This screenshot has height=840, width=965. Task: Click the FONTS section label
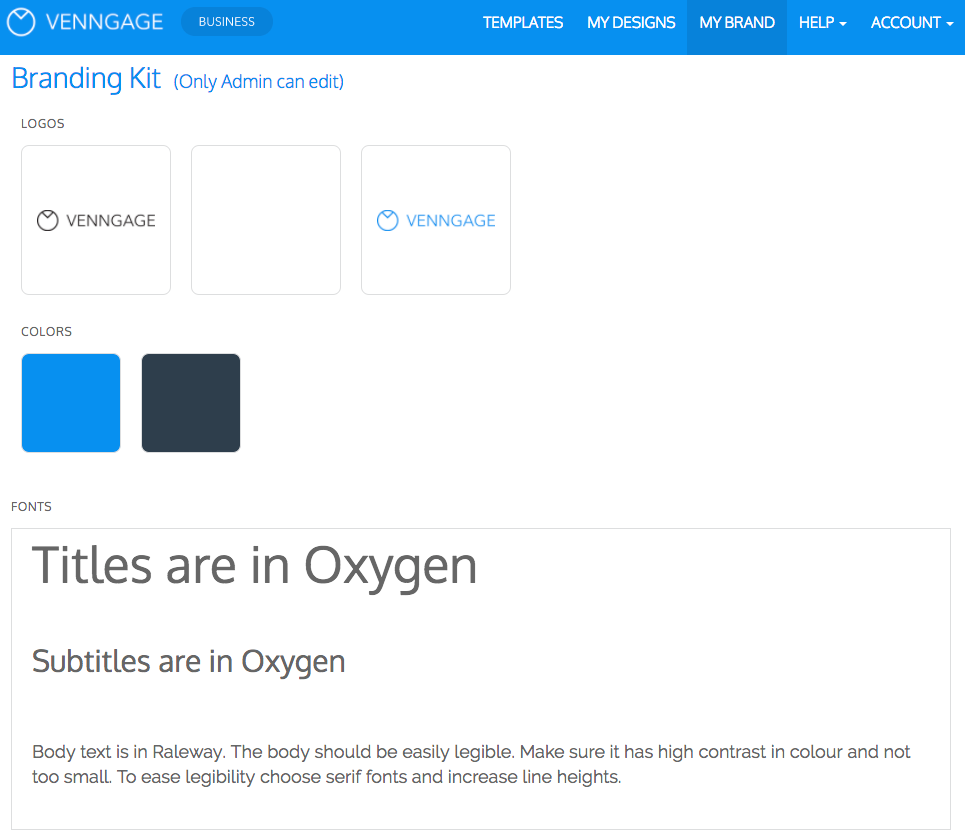(x=31, y=507)
